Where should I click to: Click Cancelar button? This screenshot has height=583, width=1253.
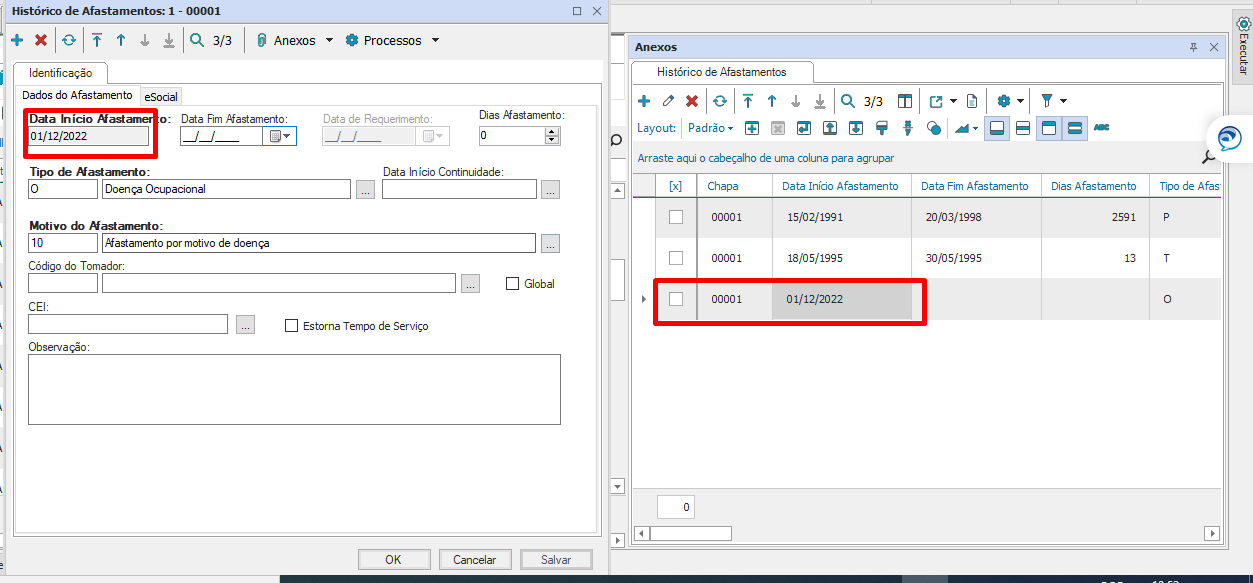(x=475, y=560)
